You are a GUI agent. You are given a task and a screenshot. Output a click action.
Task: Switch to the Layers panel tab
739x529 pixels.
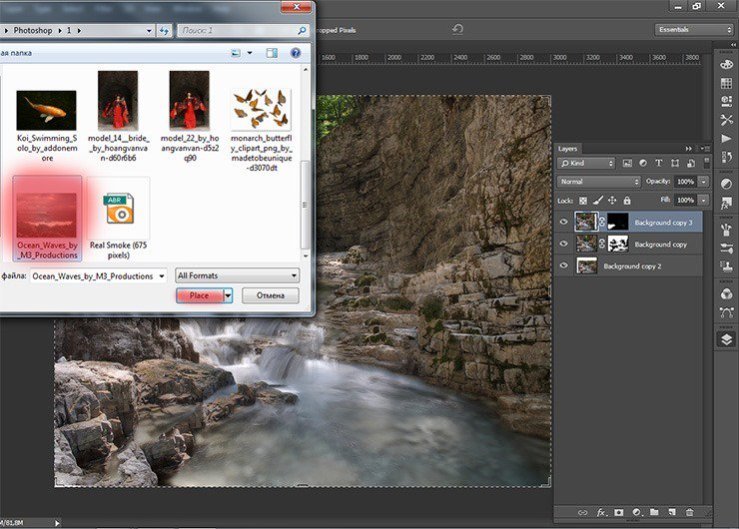(x=569, y=148)
